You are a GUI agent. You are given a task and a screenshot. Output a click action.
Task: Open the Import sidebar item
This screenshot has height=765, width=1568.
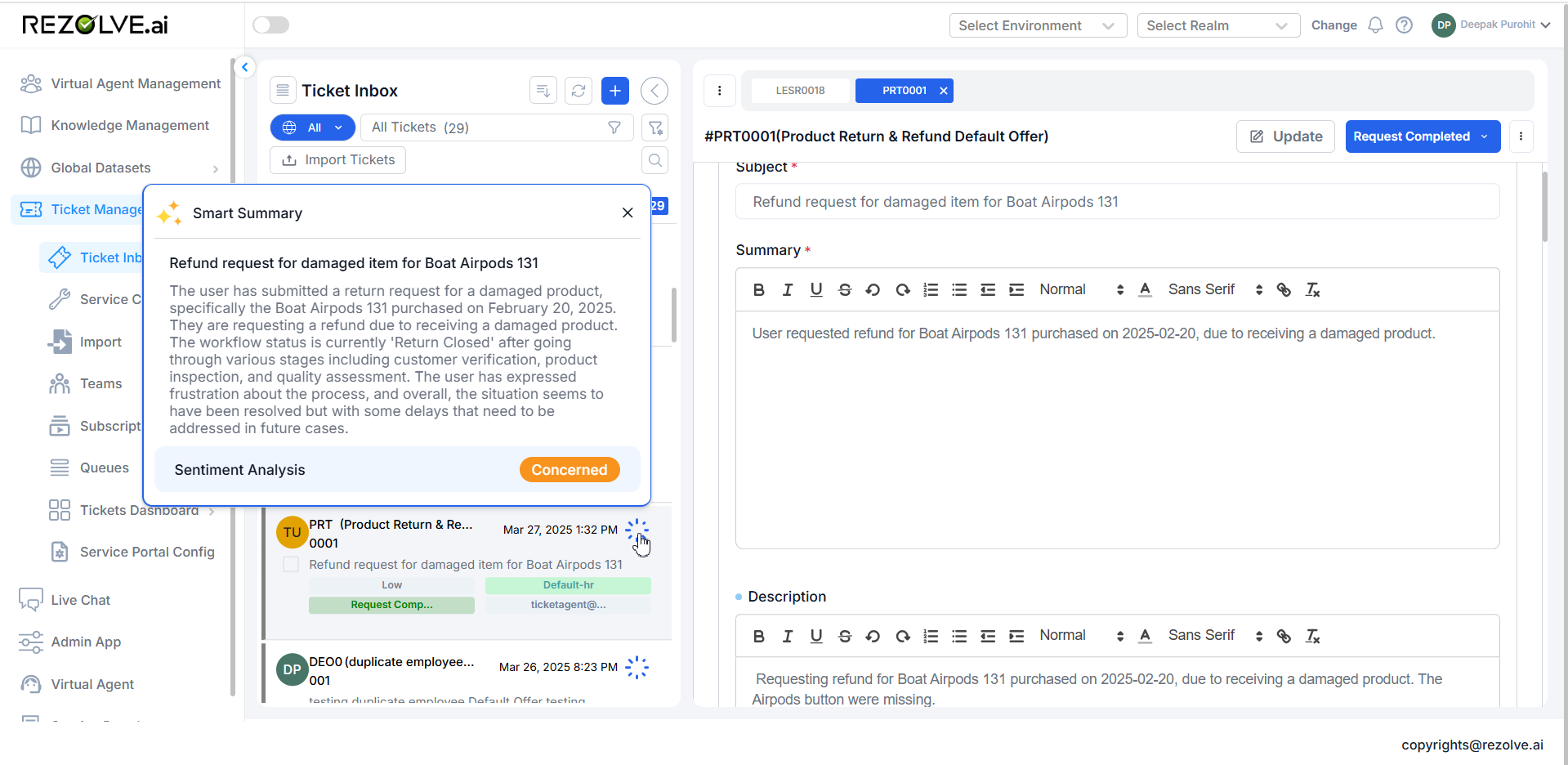tap(85, 342)
